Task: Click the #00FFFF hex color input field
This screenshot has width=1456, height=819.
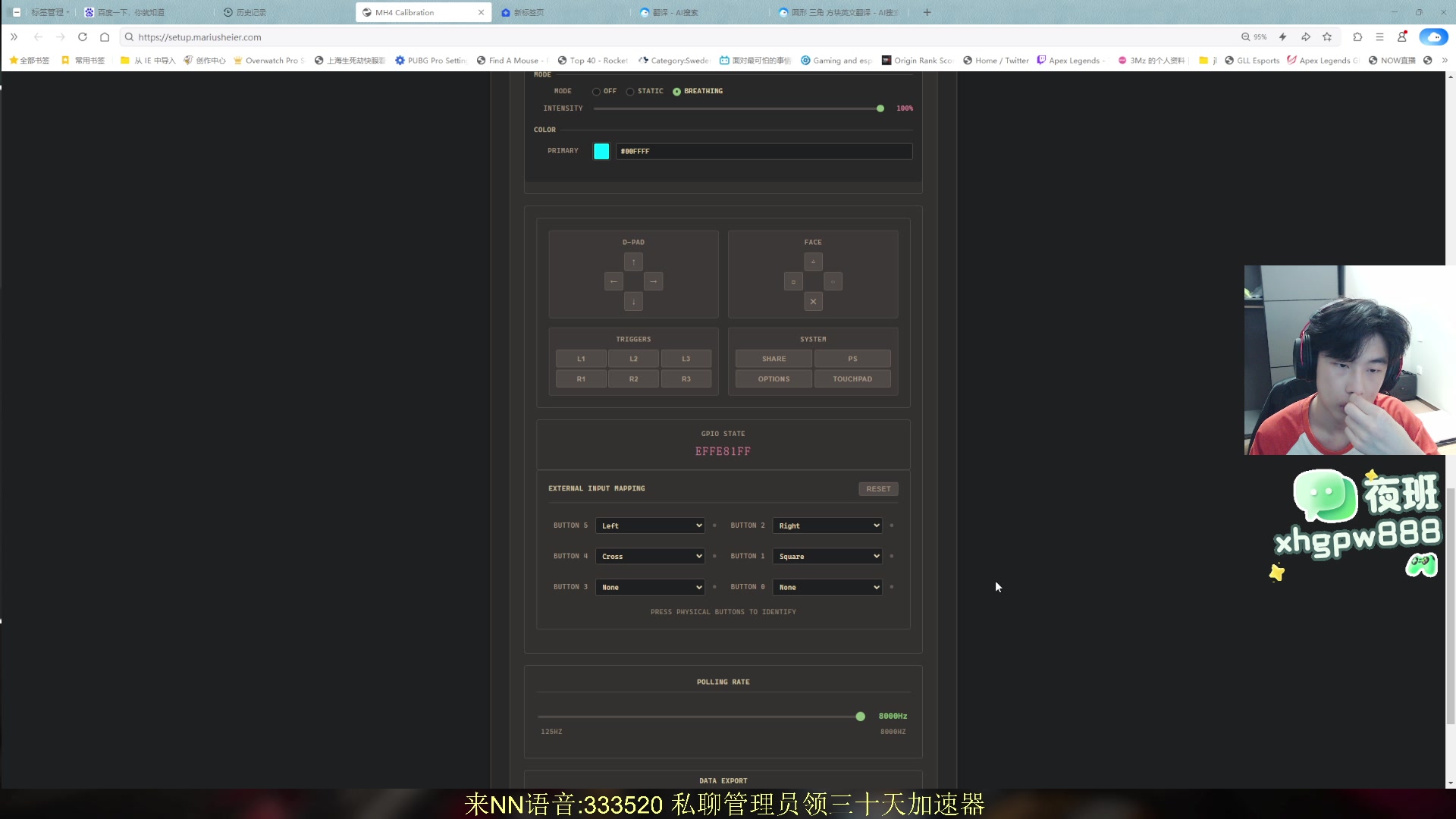Action: (763, 151)
